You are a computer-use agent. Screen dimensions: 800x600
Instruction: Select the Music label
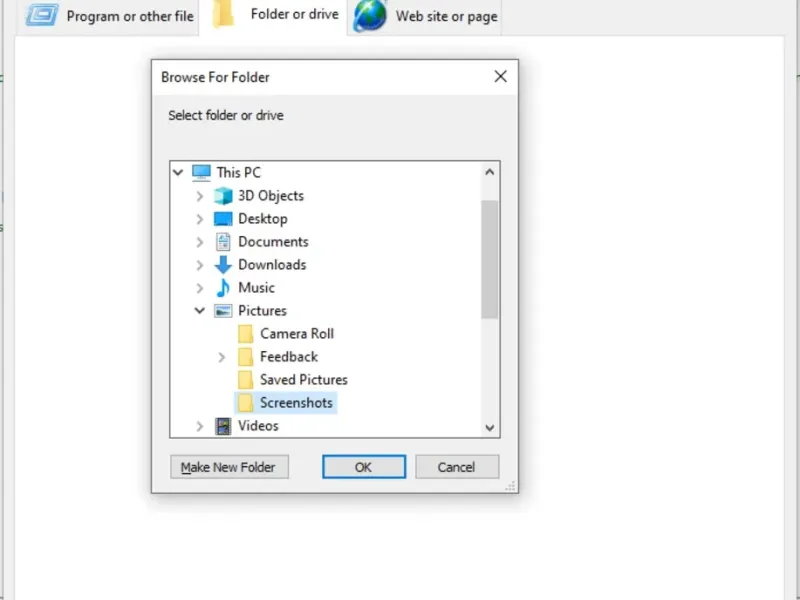point(256,288)
